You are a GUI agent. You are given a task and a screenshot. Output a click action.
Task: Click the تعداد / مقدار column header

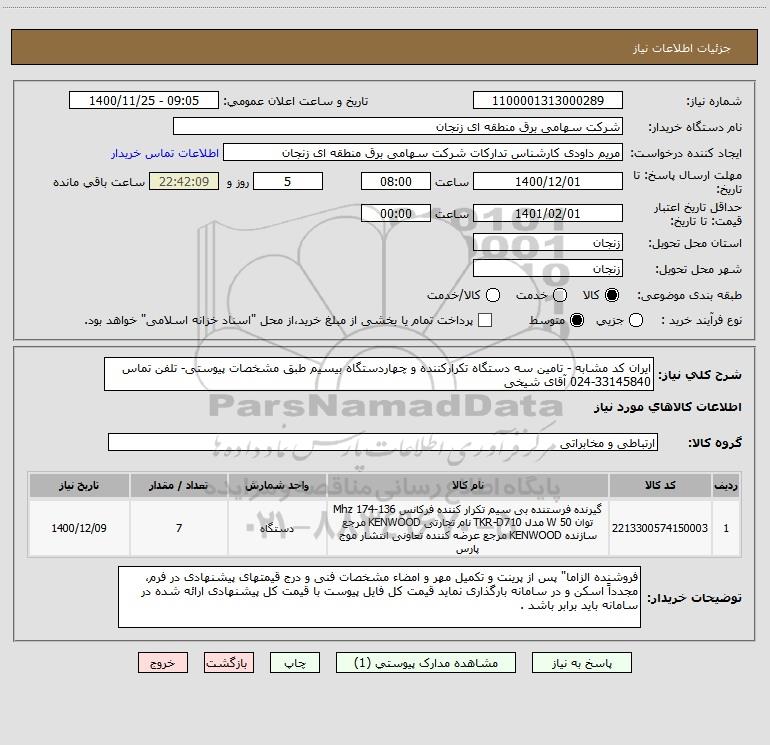(179, 485)
